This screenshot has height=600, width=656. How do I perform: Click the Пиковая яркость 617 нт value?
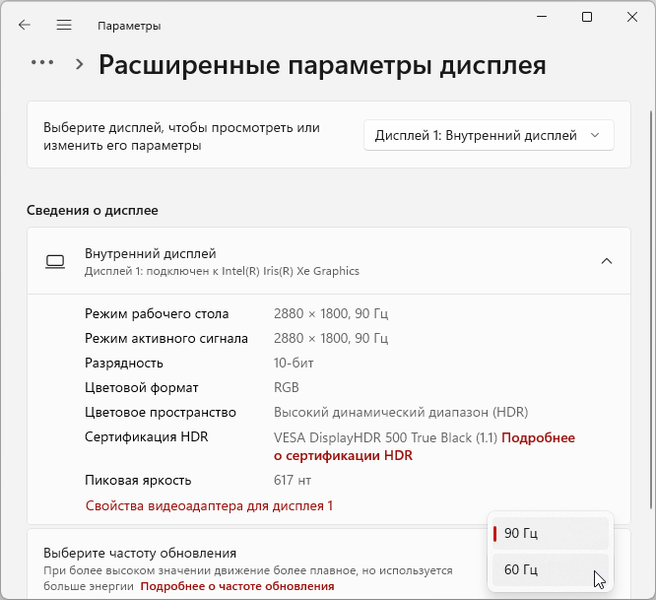(291, 480)
